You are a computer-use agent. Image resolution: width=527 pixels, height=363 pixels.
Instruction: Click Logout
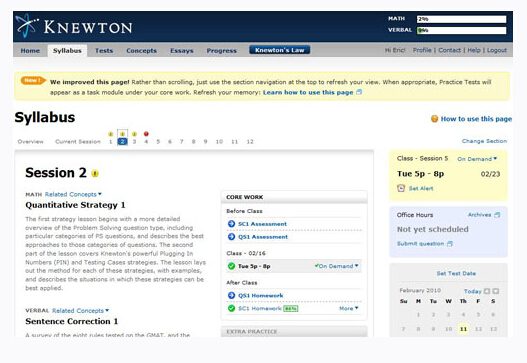tap(497, 50)
